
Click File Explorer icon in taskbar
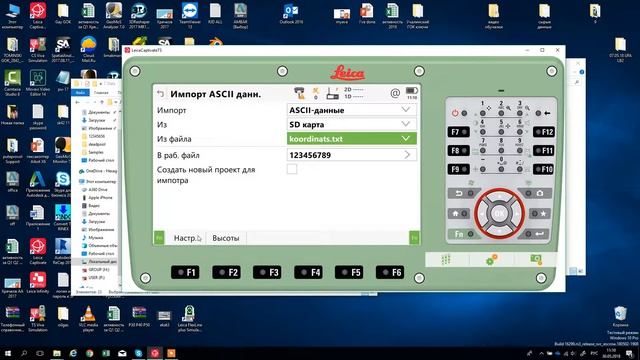[x=57, y=353]
